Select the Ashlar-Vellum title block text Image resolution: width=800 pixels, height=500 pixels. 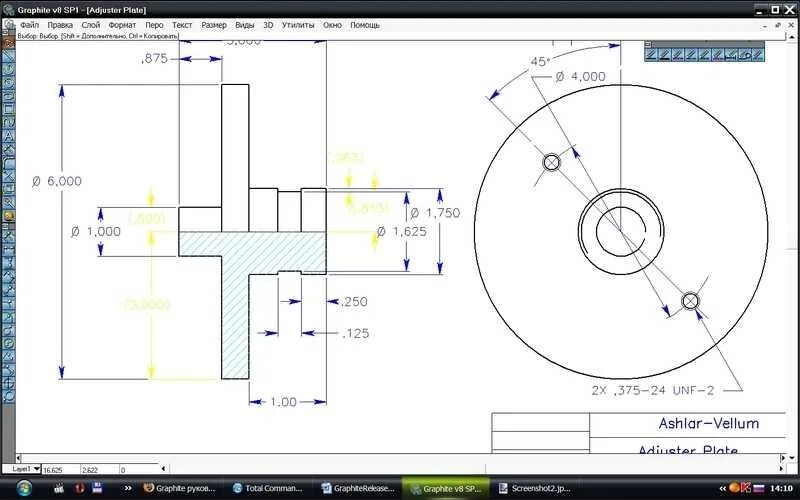point(709,423)
